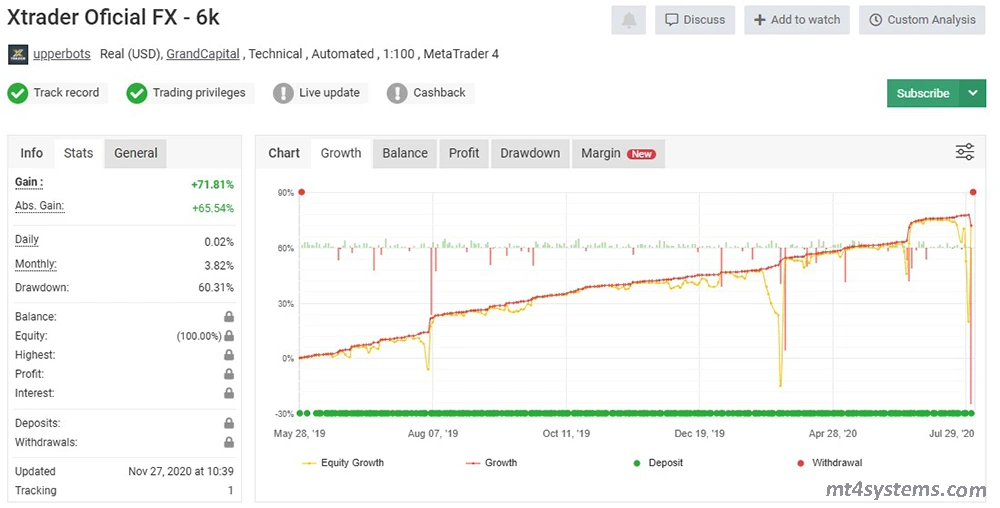Image resolution: width=1000 pixels, height=508 pixels.
Task: Open the Discuss button
Action: pos(695,20)
